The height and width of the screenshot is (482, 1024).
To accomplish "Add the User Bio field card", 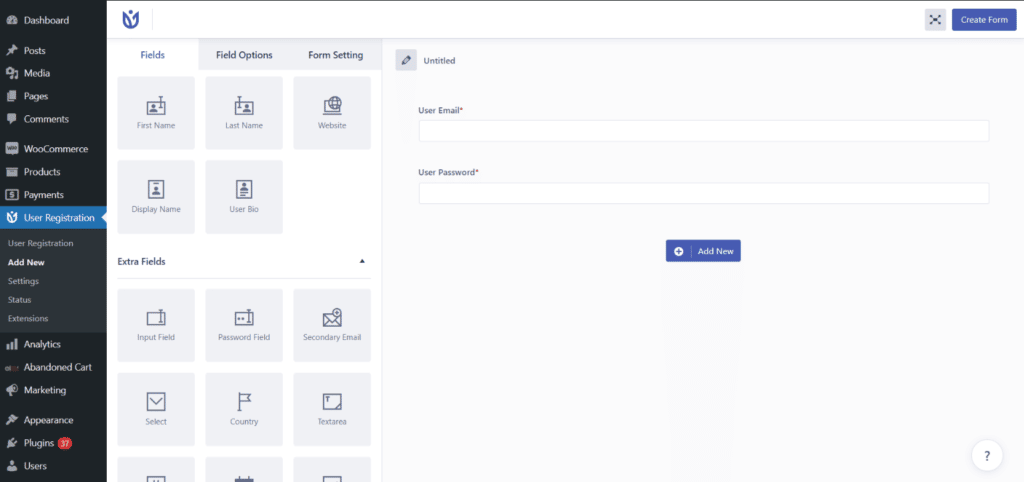I will coord(244,197).
